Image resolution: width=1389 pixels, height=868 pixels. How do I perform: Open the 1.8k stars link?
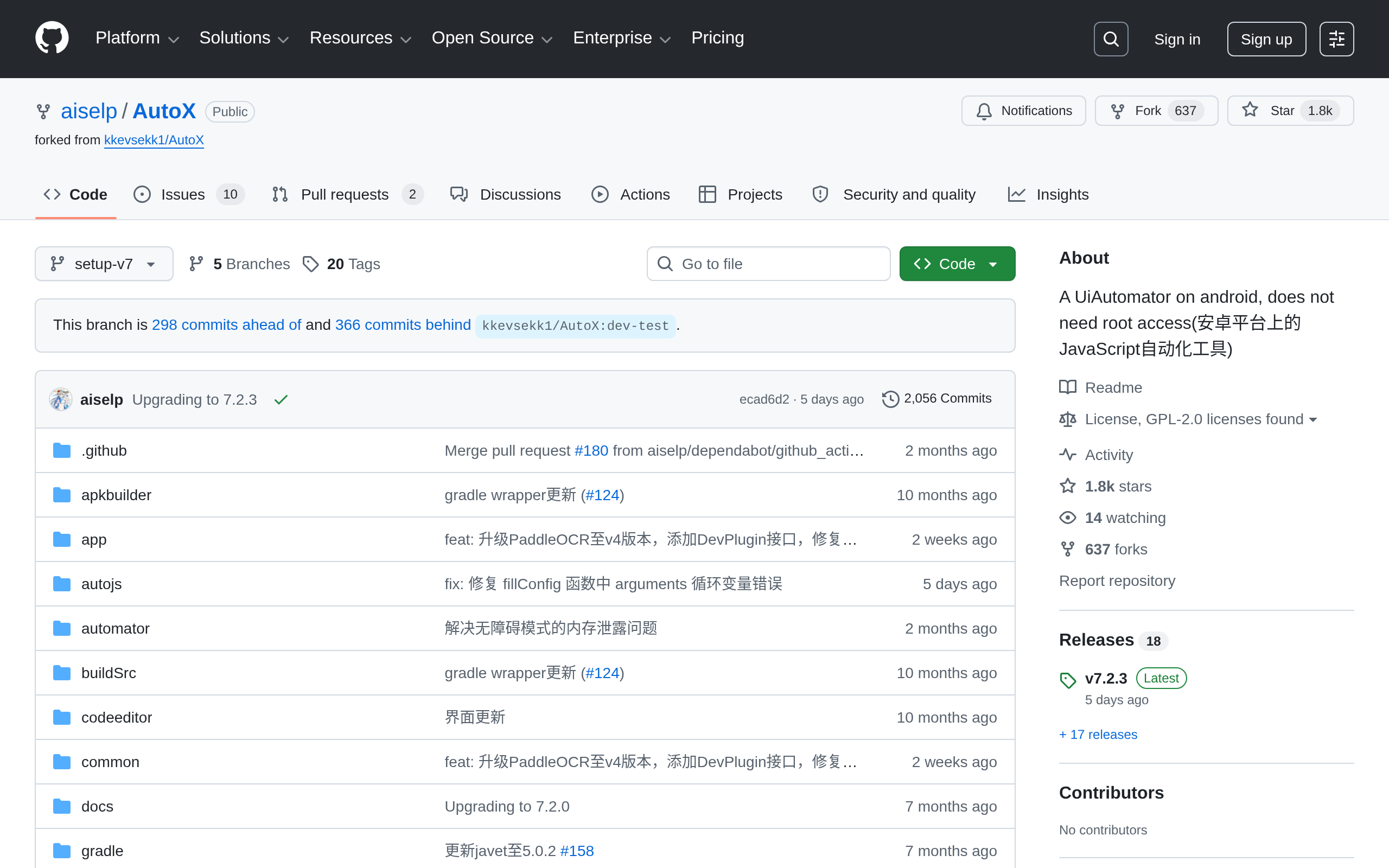pos(1118,486)
